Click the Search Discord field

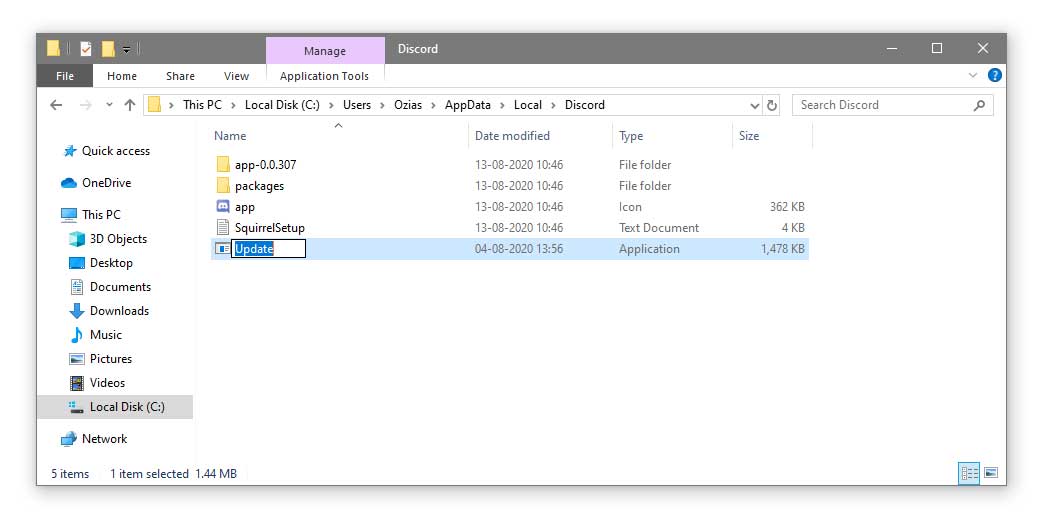click(x=892, y=105)
